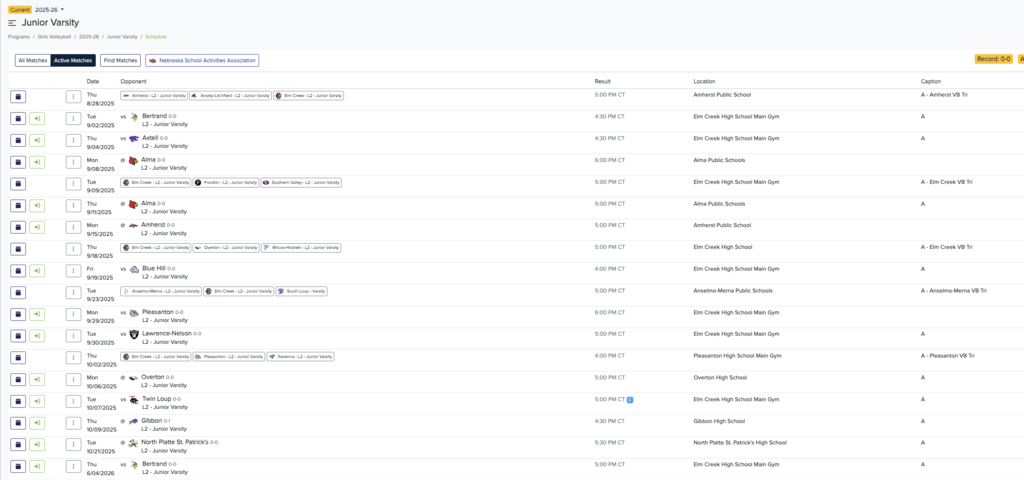1024x480 pixels.
Task: Click calendar icon for Bertrand 6/04/2026 match
Action: pyautogui.click(x=18, y=466)
